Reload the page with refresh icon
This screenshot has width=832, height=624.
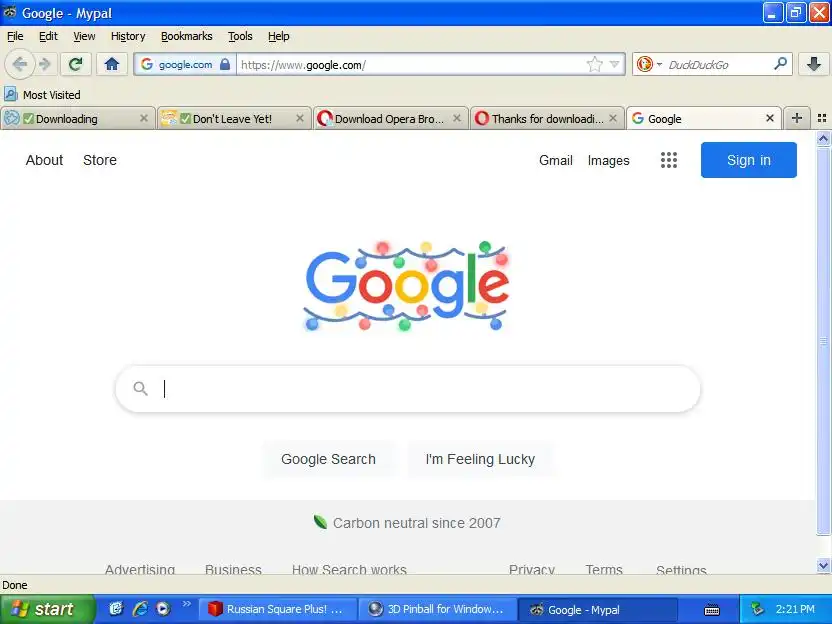[x=76, y=64]
